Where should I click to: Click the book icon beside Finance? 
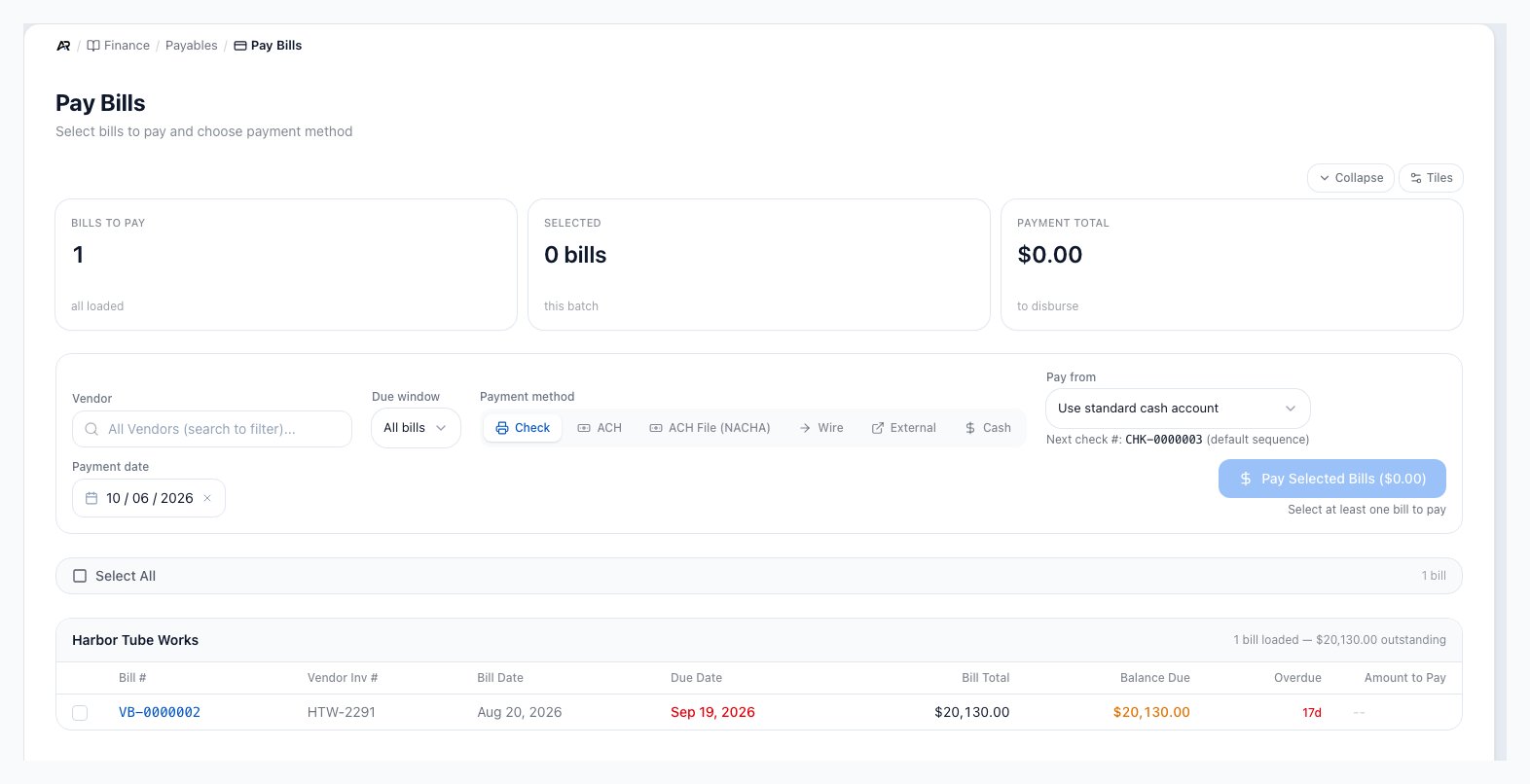(93, 46)
